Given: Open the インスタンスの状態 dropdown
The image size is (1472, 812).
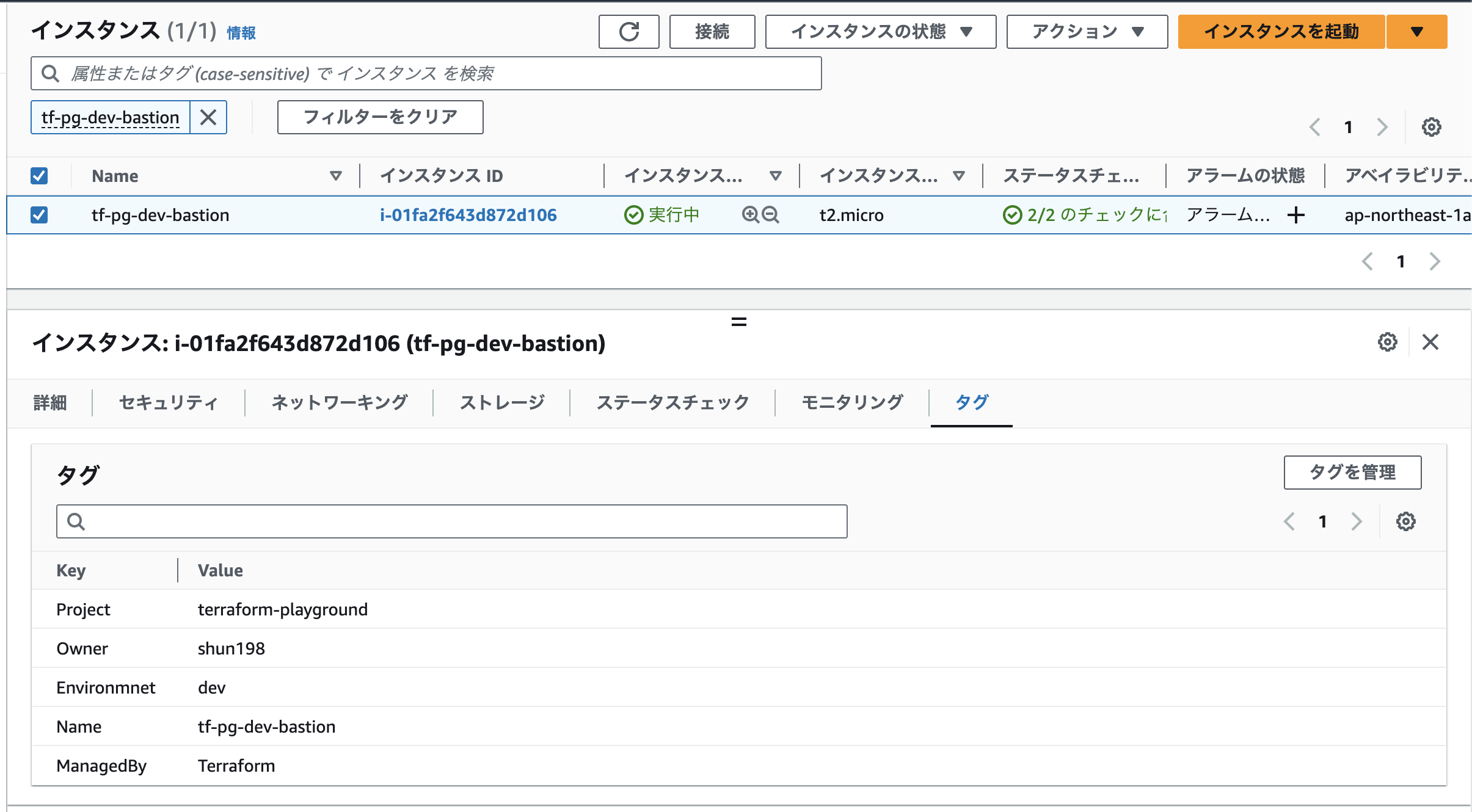Looking at the screenshot, I should pos(880,31).
